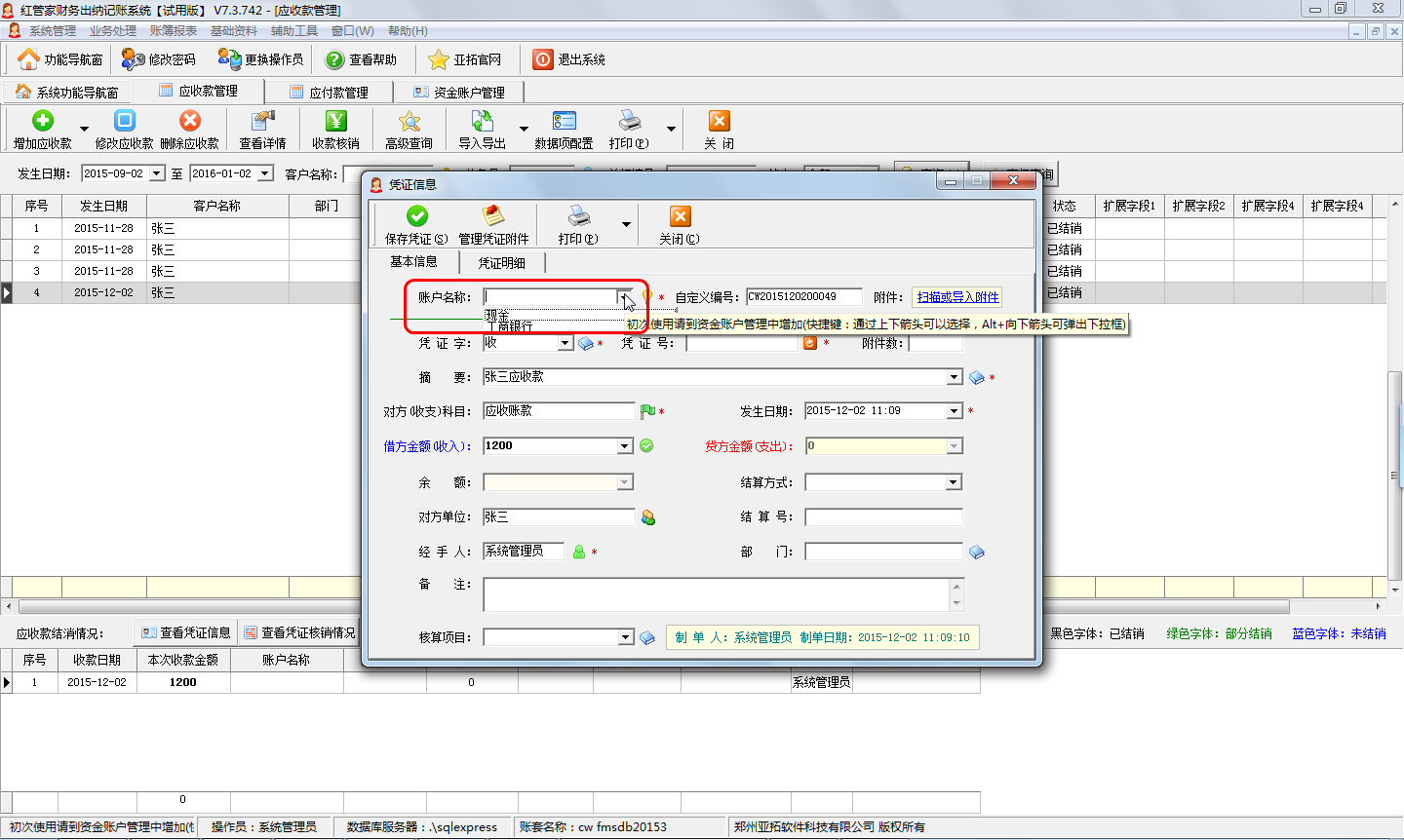
Task: Click the Collection Write-off (收款核销) icon
Action: tap(335, 122)
